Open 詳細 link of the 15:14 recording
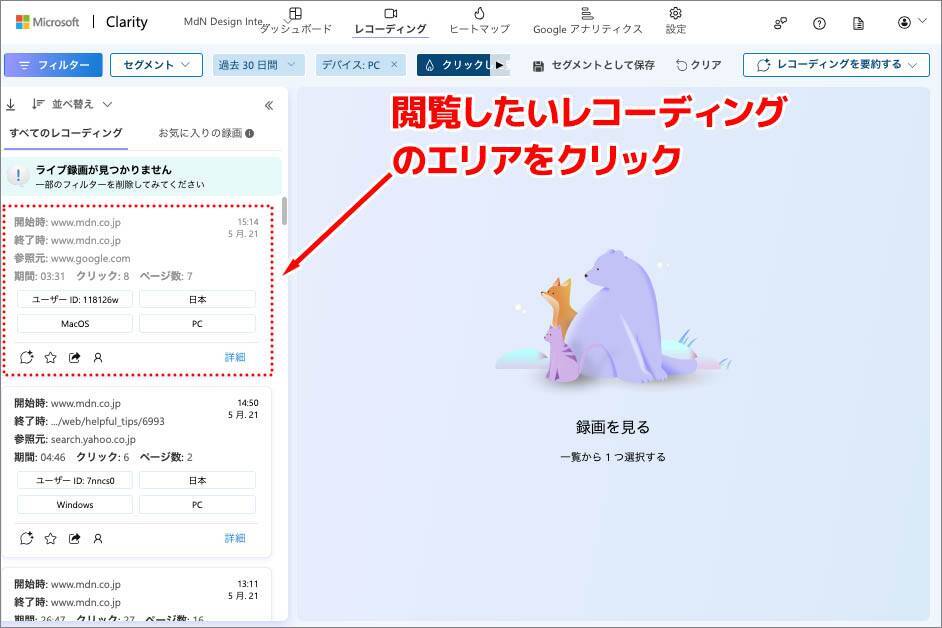The width and height of the screenshot is (942, 628). click(234, 357)
